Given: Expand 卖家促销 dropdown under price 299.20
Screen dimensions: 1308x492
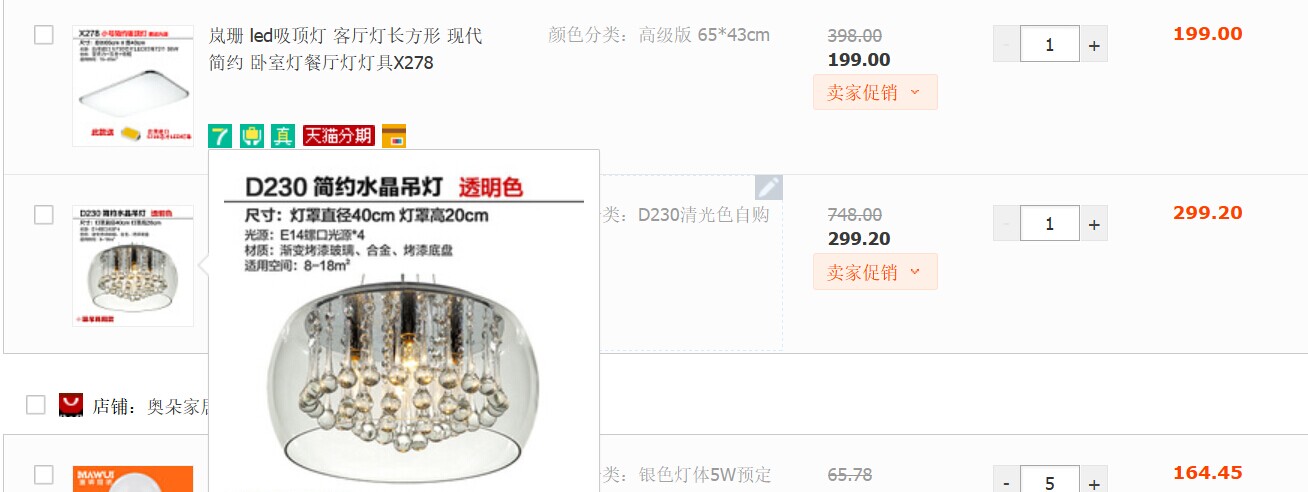Looking at the screenshot, I should [875, 272].
